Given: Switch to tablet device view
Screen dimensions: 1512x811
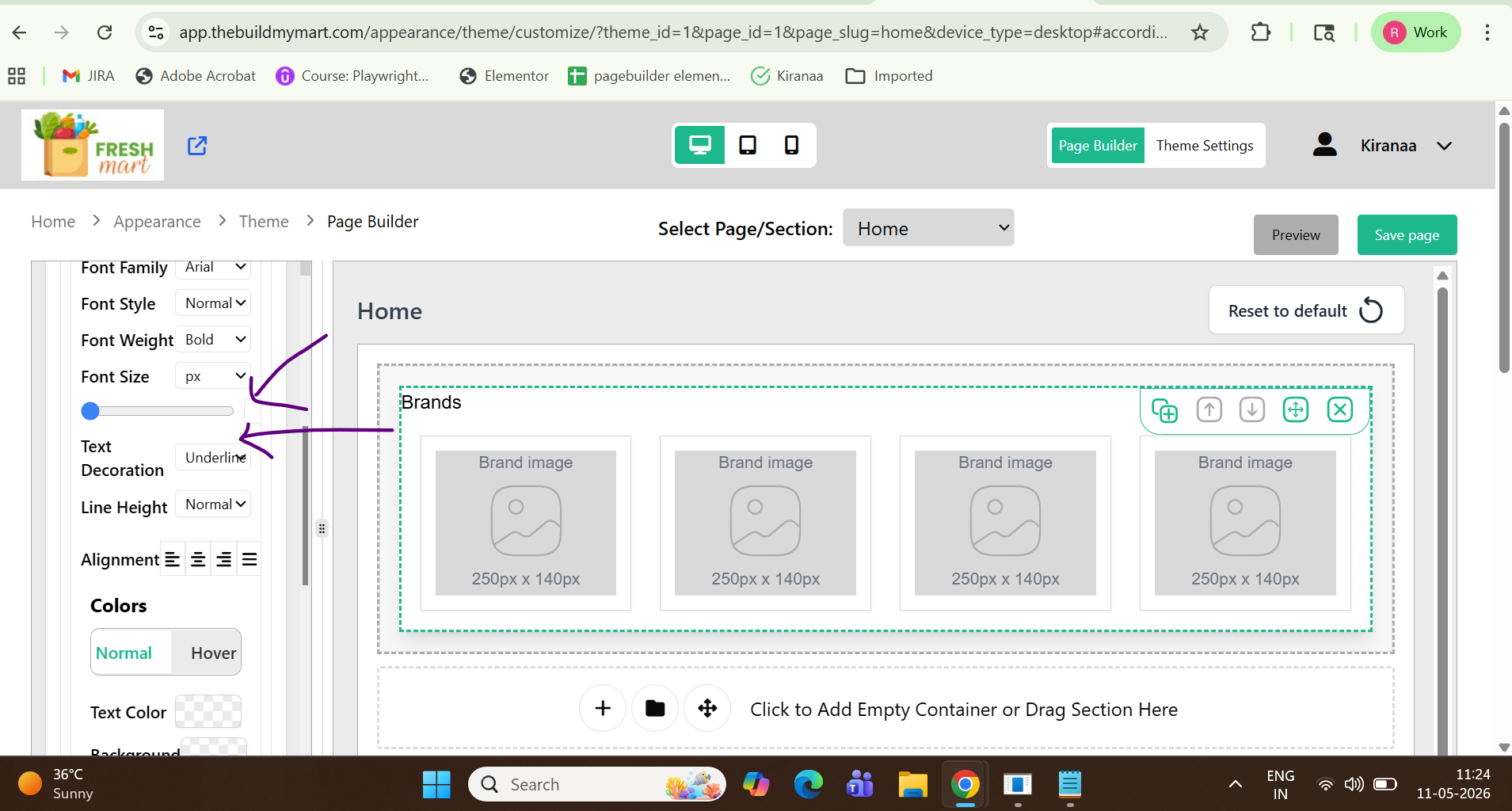Looking at the screenshot, I should [747, 145].
